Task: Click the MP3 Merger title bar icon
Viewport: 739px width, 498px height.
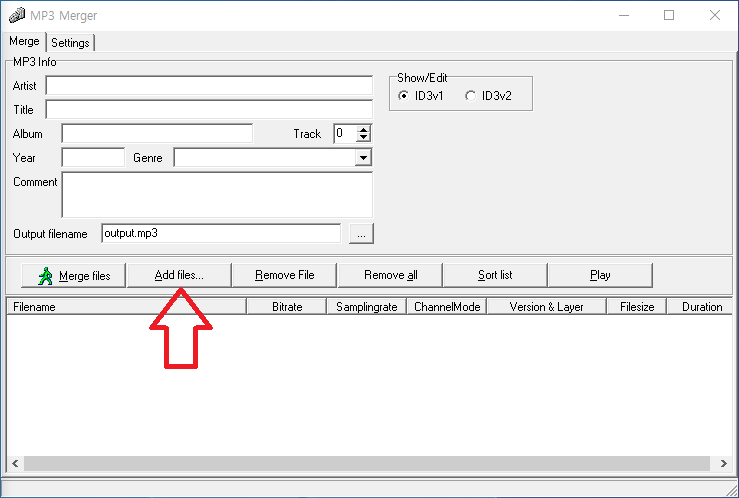Action: click(15, 16)
